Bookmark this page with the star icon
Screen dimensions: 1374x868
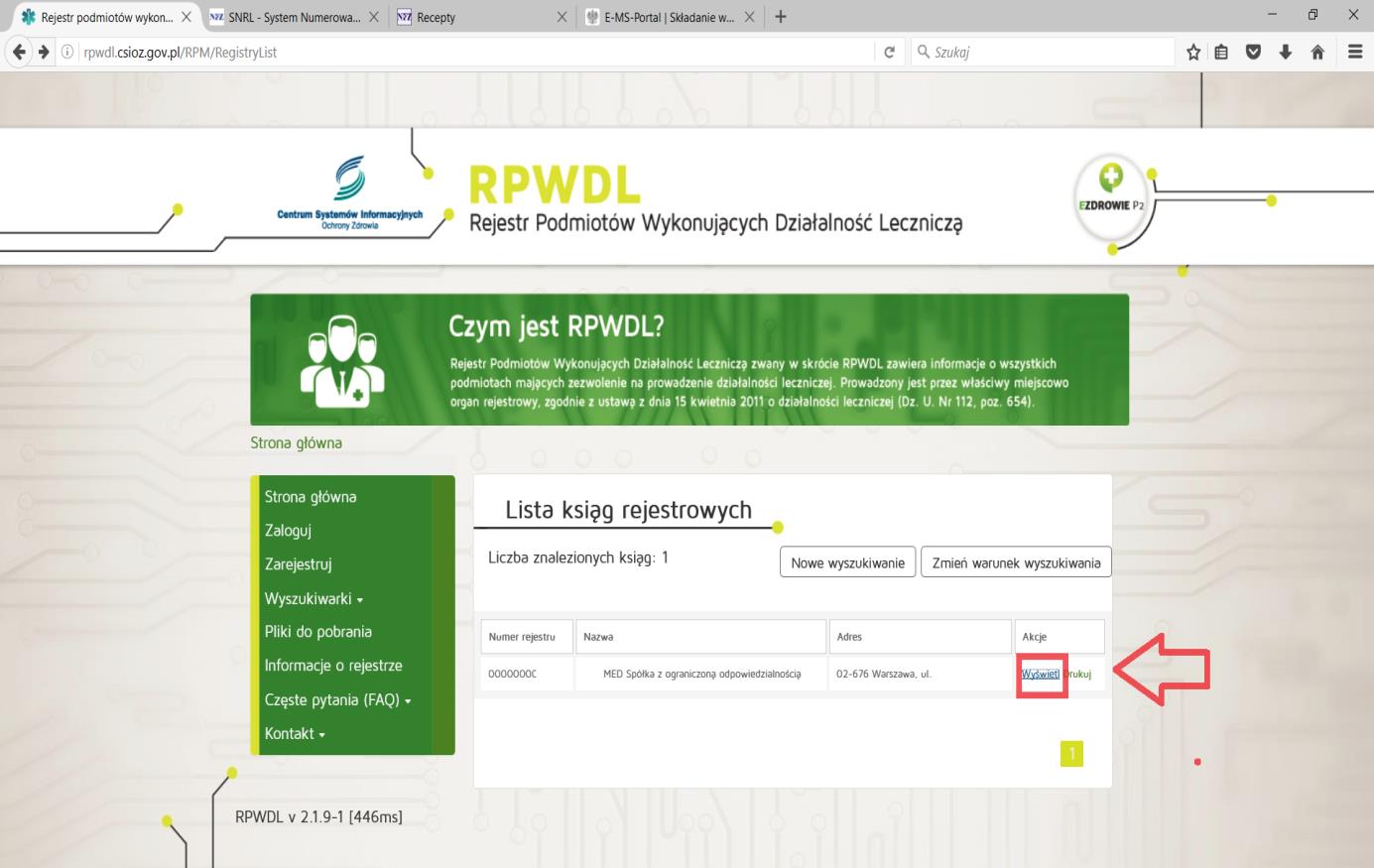(x=1193, y=52)
